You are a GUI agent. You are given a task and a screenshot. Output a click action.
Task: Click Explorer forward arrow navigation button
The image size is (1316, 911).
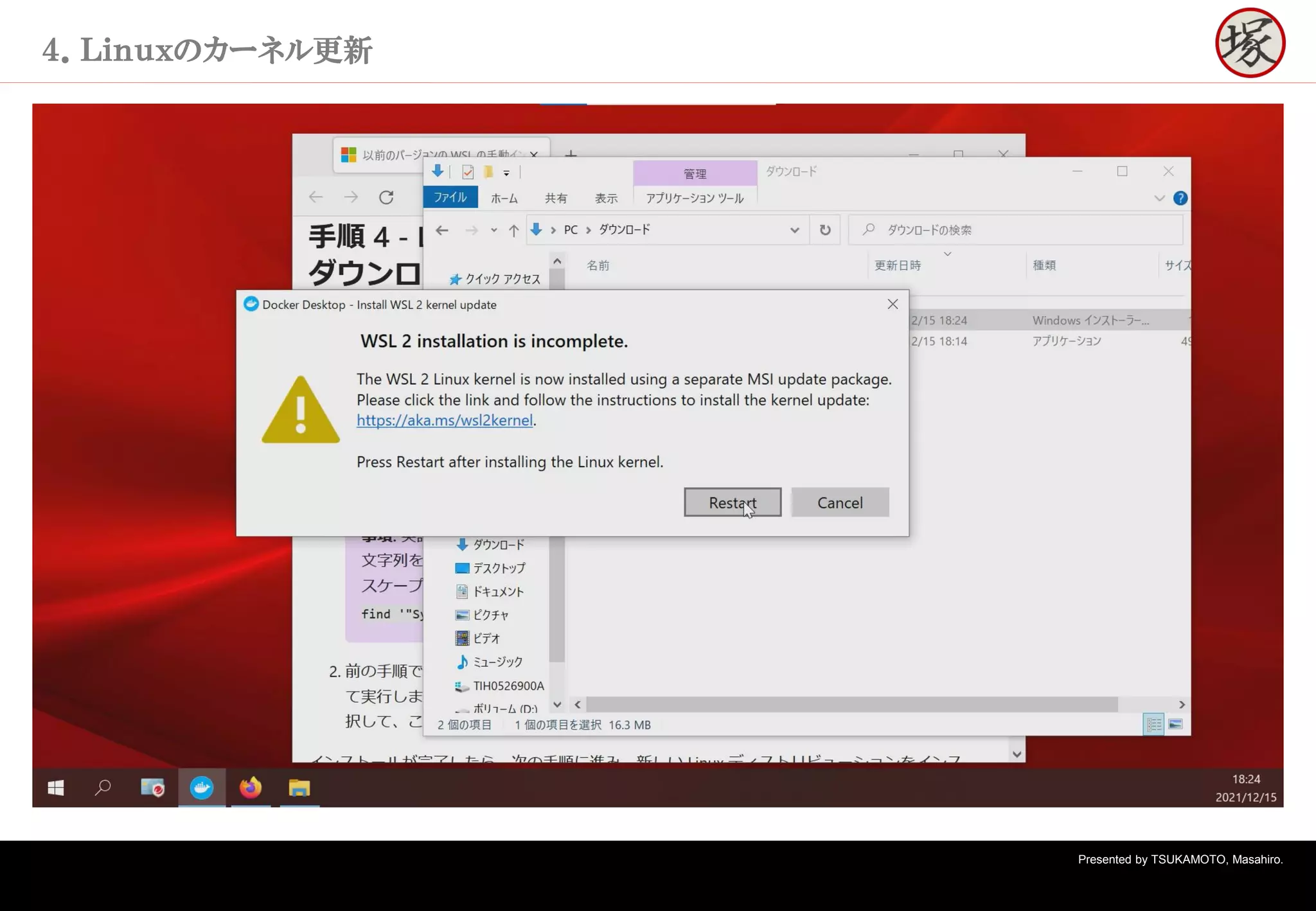pyautogui.click(x=472, y=230)
